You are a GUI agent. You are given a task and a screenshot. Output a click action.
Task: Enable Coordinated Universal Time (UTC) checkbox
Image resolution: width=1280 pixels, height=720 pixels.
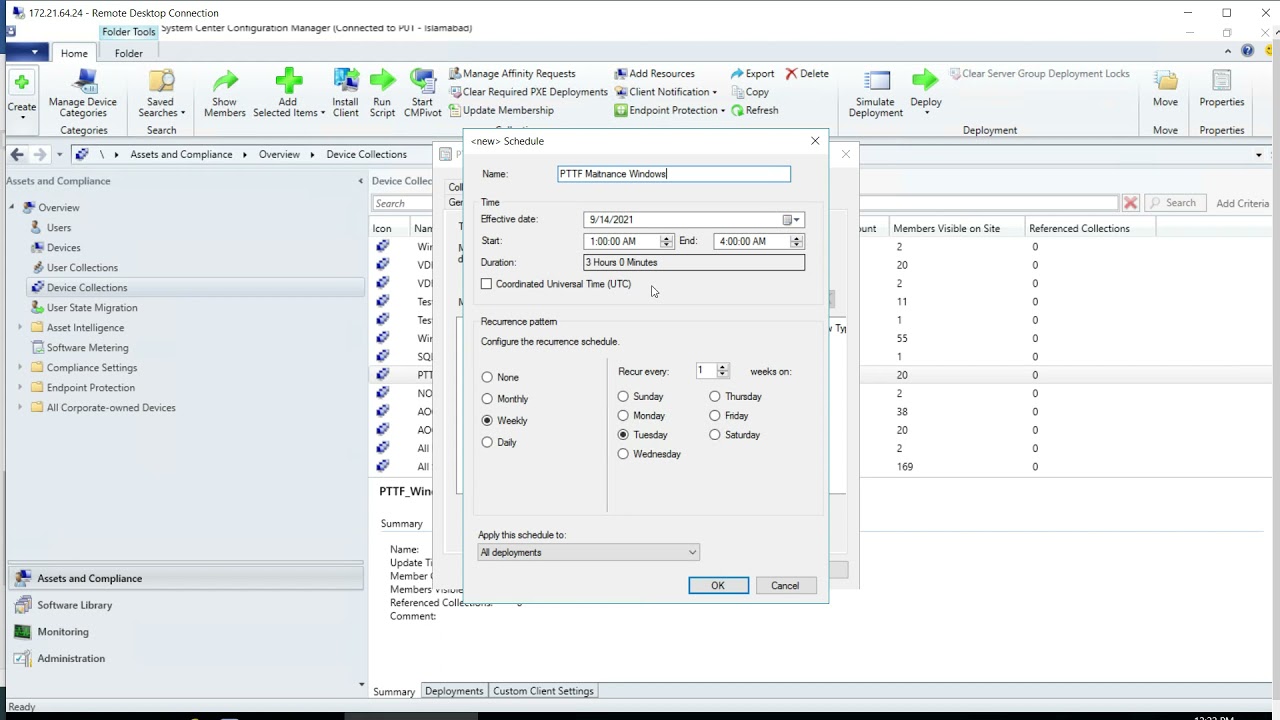point(487,284)
